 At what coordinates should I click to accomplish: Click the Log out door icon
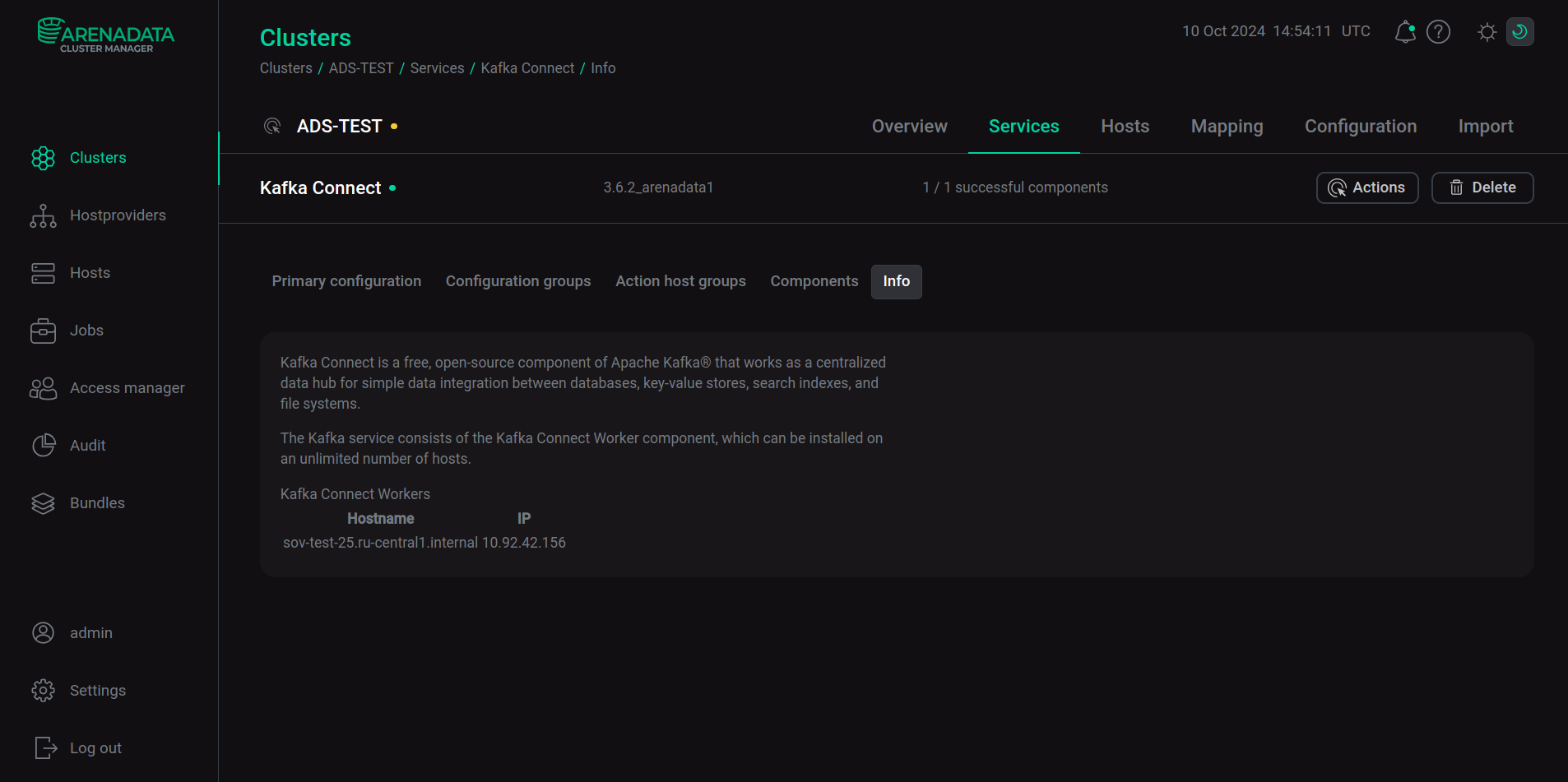click(45, 747)
